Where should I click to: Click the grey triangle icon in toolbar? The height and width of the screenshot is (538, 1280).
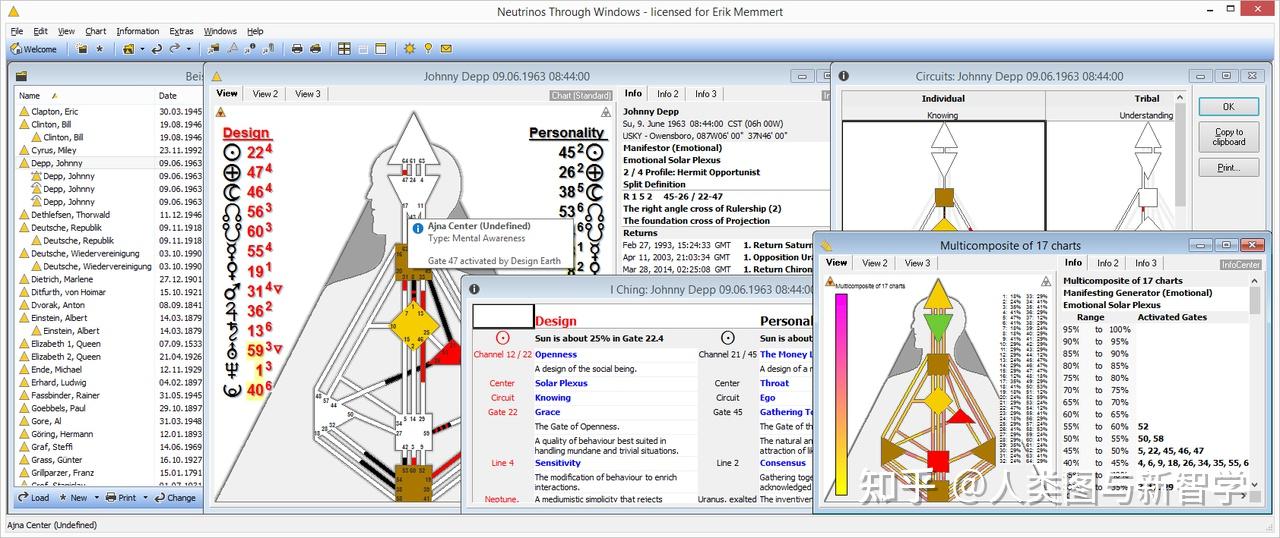click(233, 48)
